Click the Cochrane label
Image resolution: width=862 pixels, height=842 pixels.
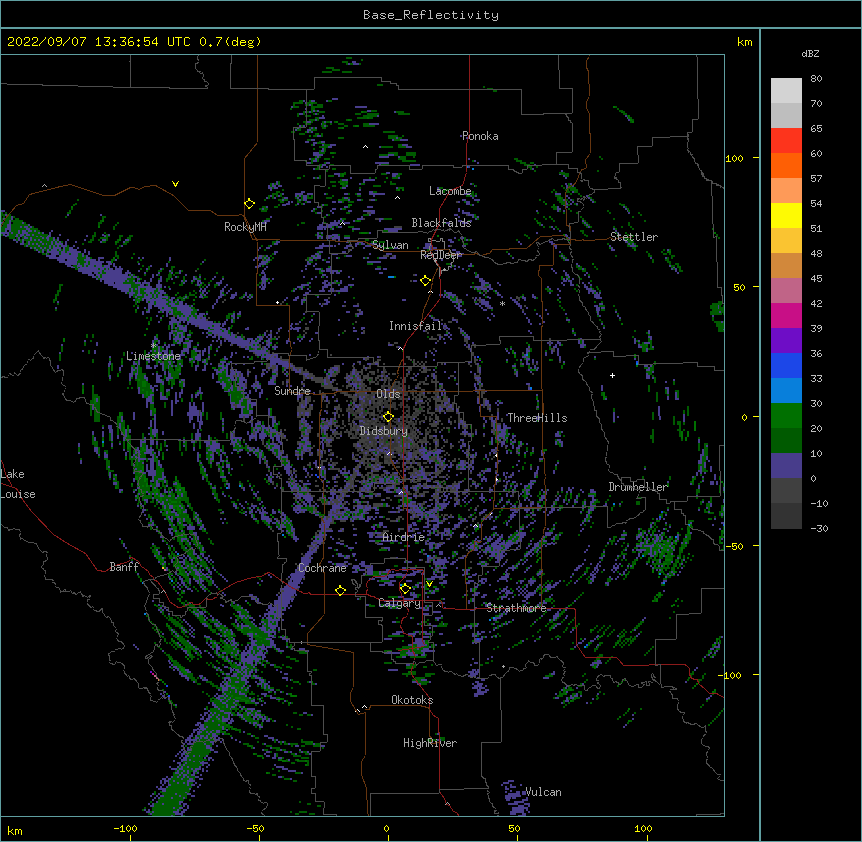(x=322, y=568)
